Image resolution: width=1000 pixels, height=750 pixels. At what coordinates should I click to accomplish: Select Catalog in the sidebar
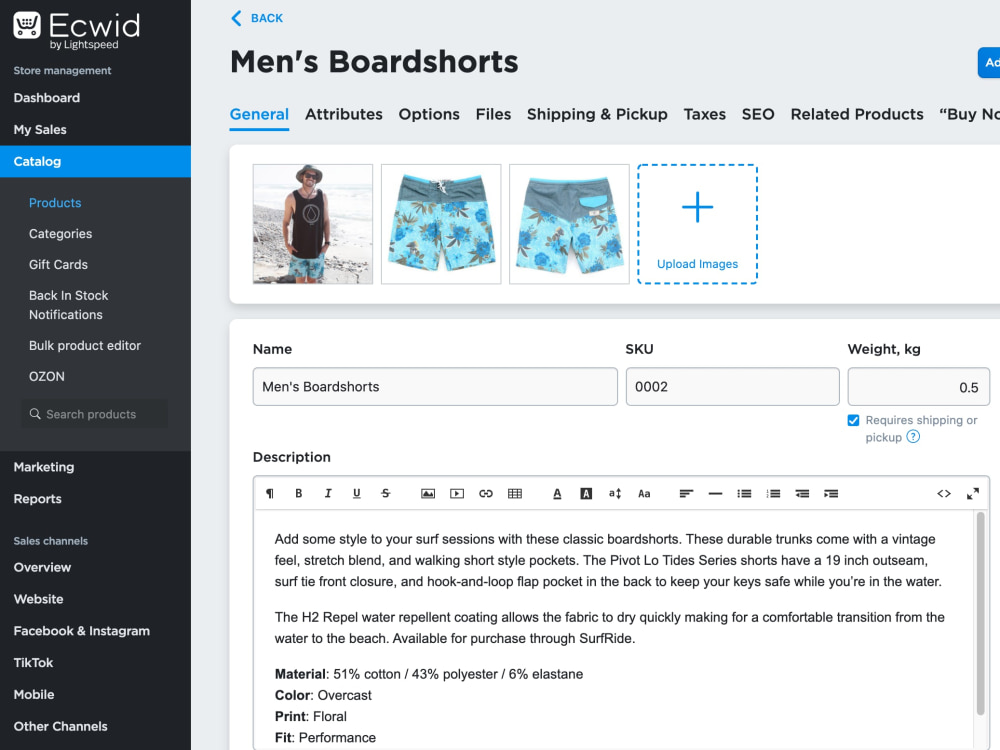[x=95, y=161]
